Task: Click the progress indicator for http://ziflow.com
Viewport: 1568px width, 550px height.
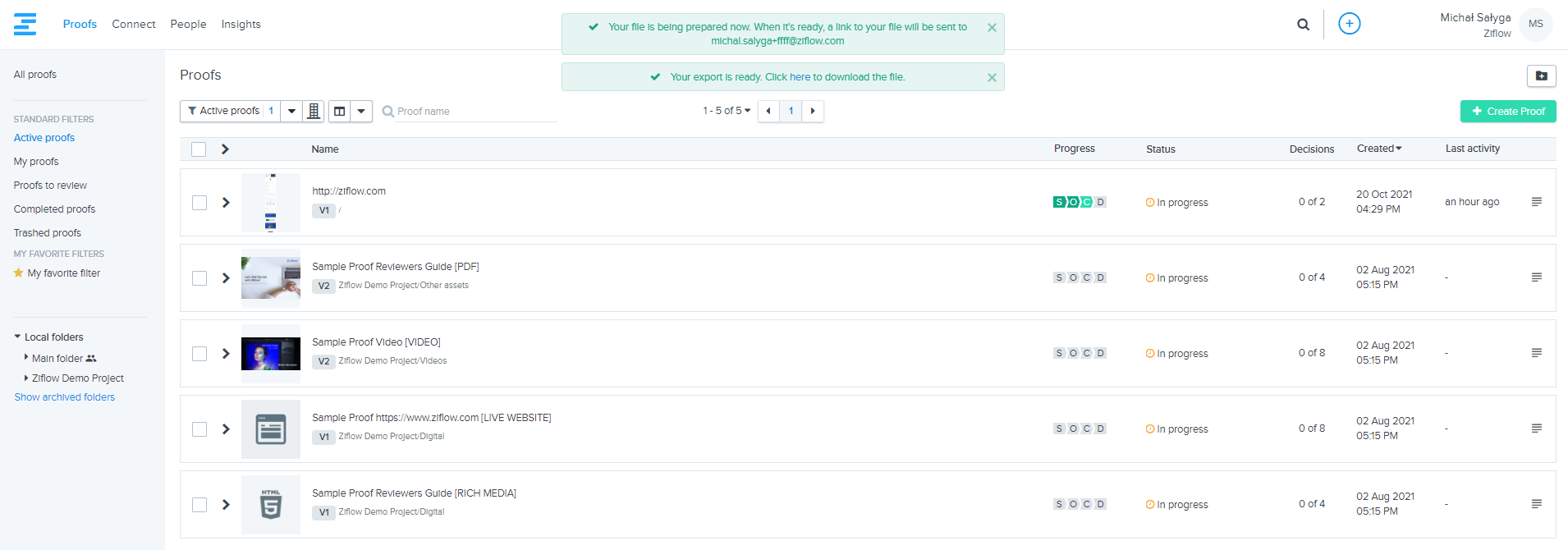Action: click(1080, 202)
